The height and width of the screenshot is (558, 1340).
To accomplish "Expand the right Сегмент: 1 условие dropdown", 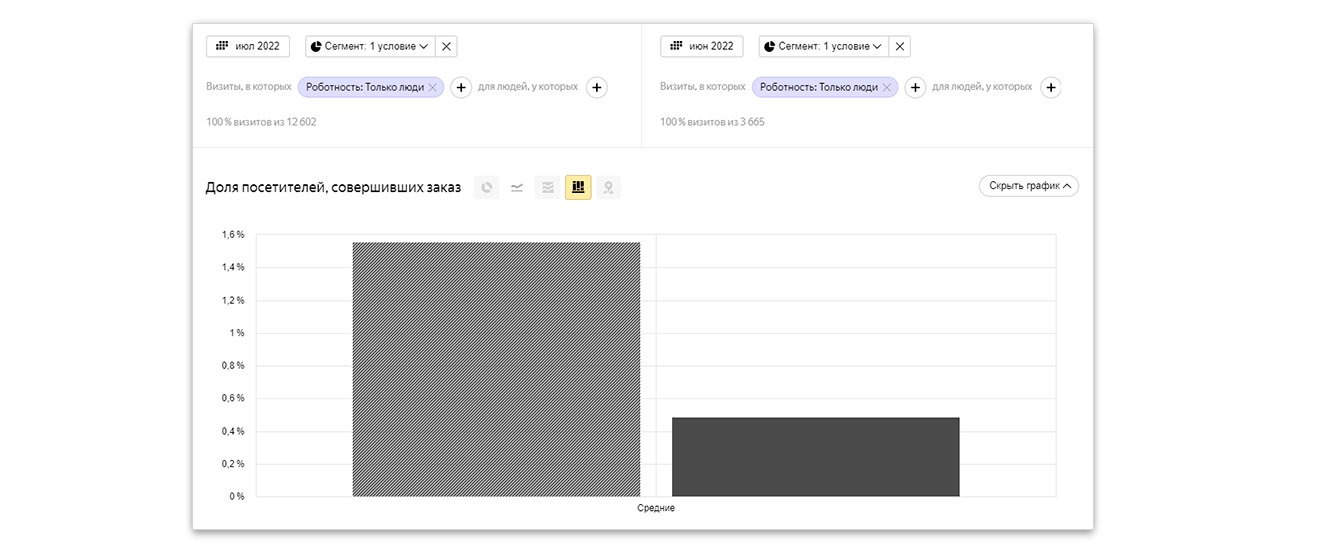I will (823, 46).
